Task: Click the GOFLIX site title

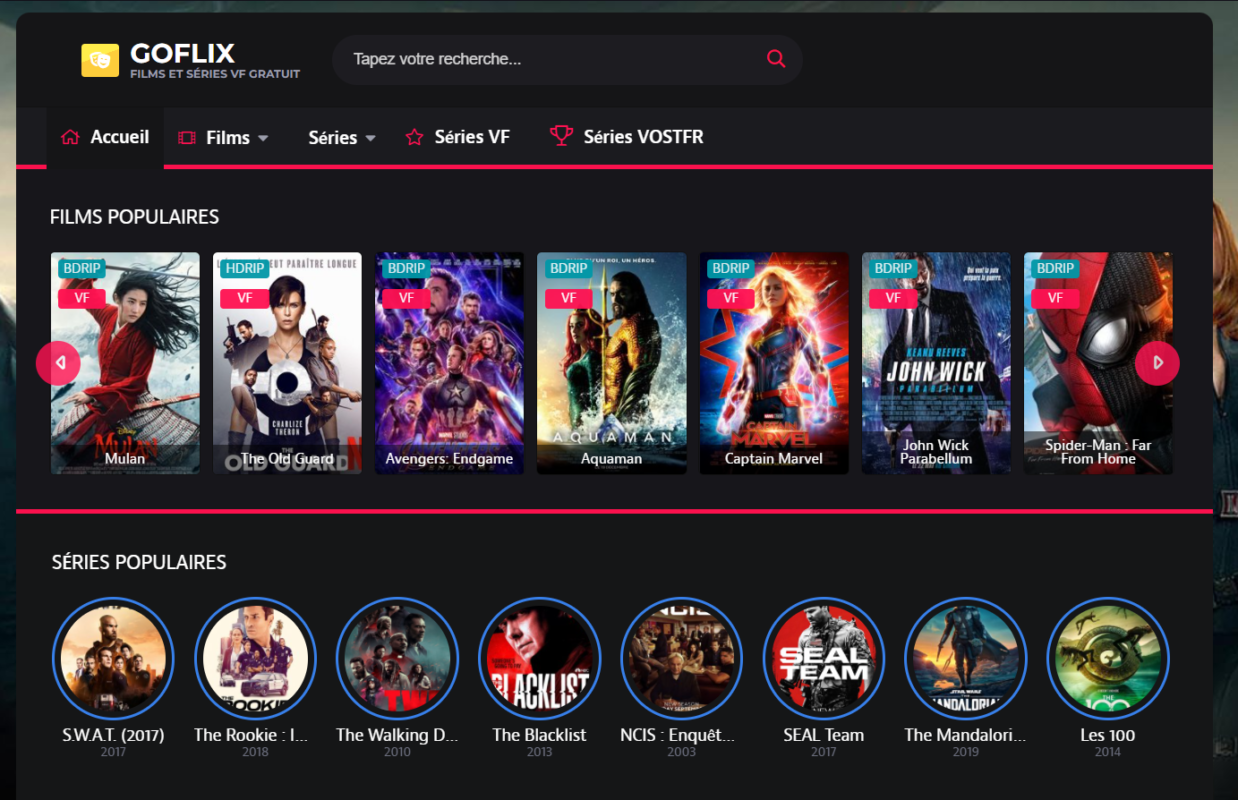Action: (x=182, y=52)
